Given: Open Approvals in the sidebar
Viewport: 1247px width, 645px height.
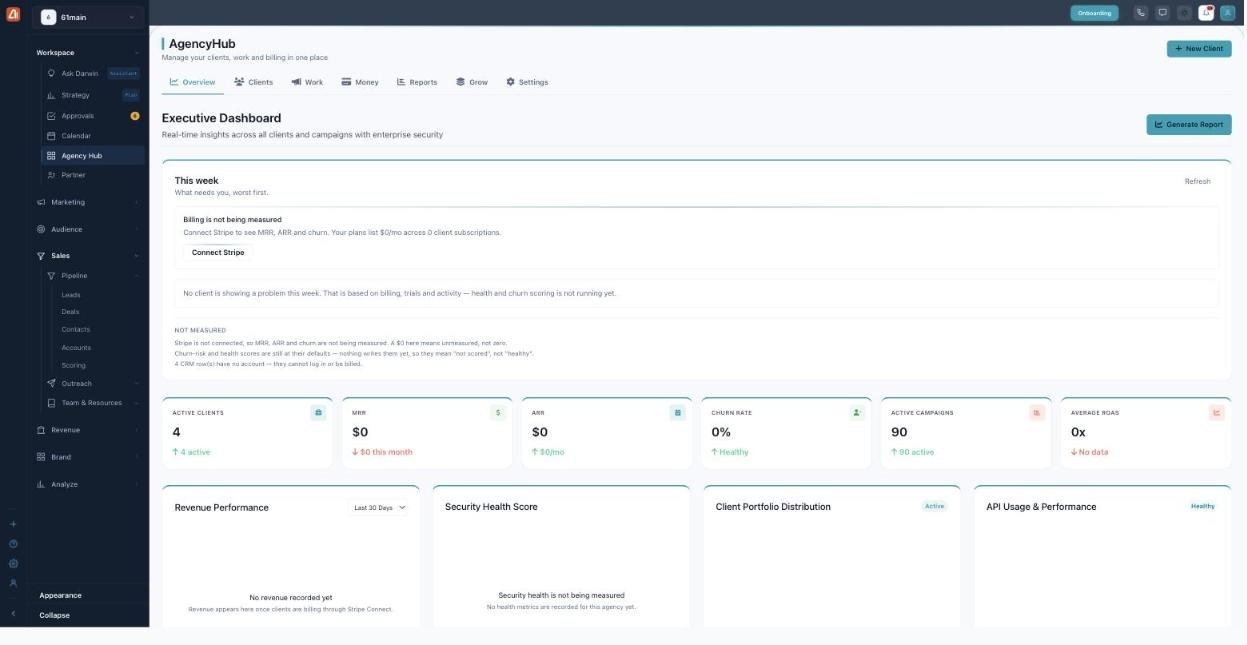Looking at the screenshot, I should [x=92, y=116].
